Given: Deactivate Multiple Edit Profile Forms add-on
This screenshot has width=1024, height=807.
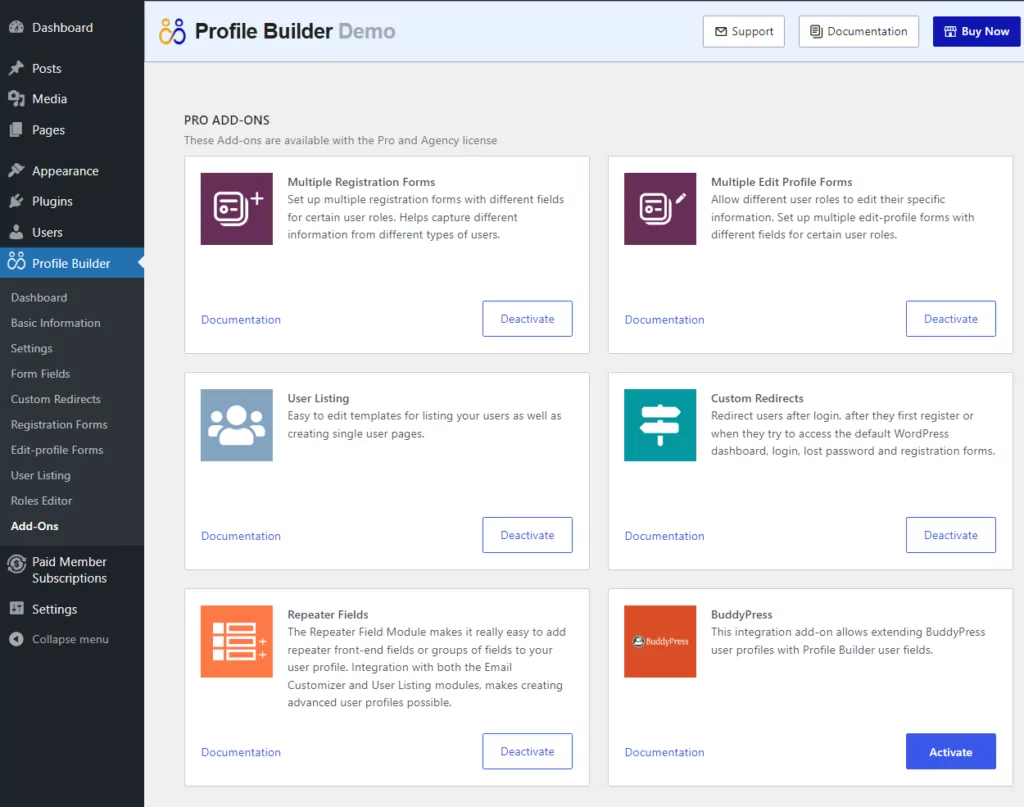Looking at the screenshot, I should point(950,319).
